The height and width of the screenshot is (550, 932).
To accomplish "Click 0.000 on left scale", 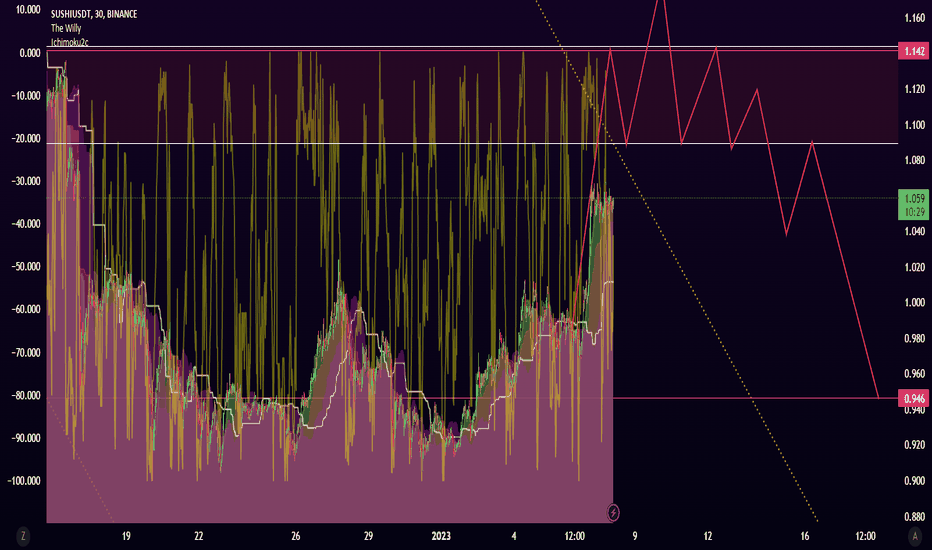I will (x=30, y=53).
